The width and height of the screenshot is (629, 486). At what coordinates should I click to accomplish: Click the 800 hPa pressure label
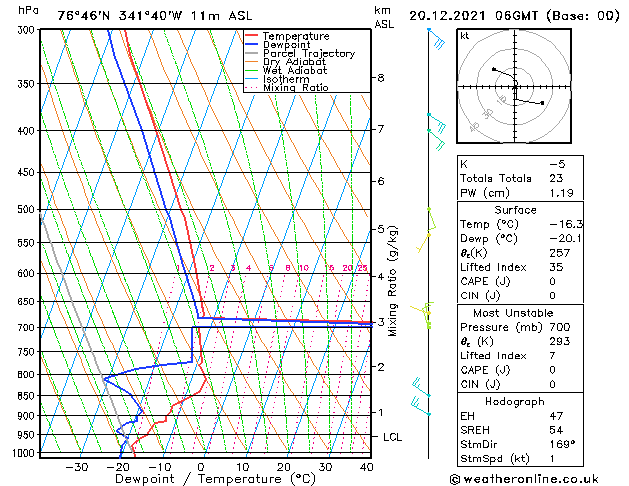(x=28, y=375)
